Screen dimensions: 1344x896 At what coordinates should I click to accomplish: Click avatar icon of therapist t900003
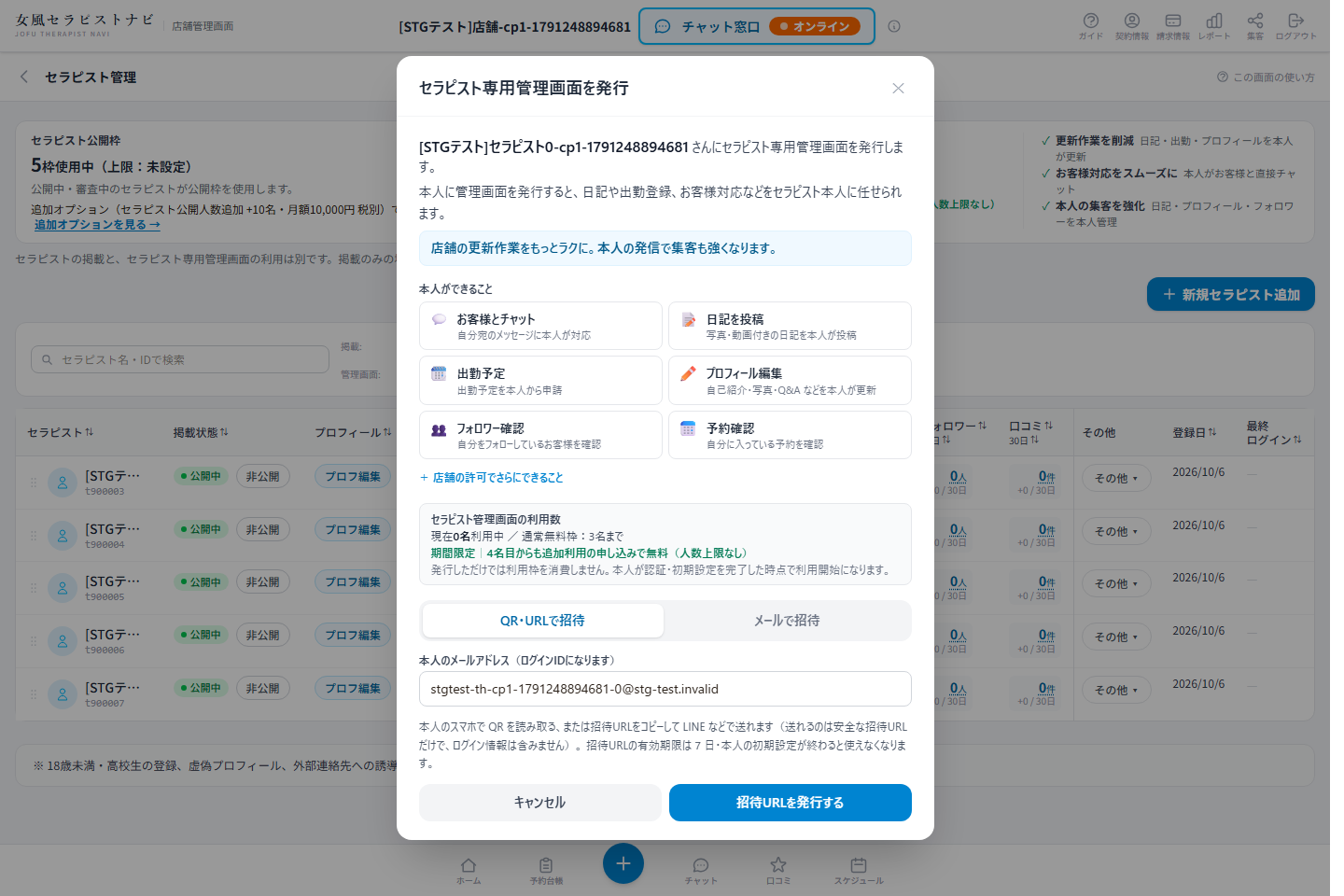tap(63, 483)
